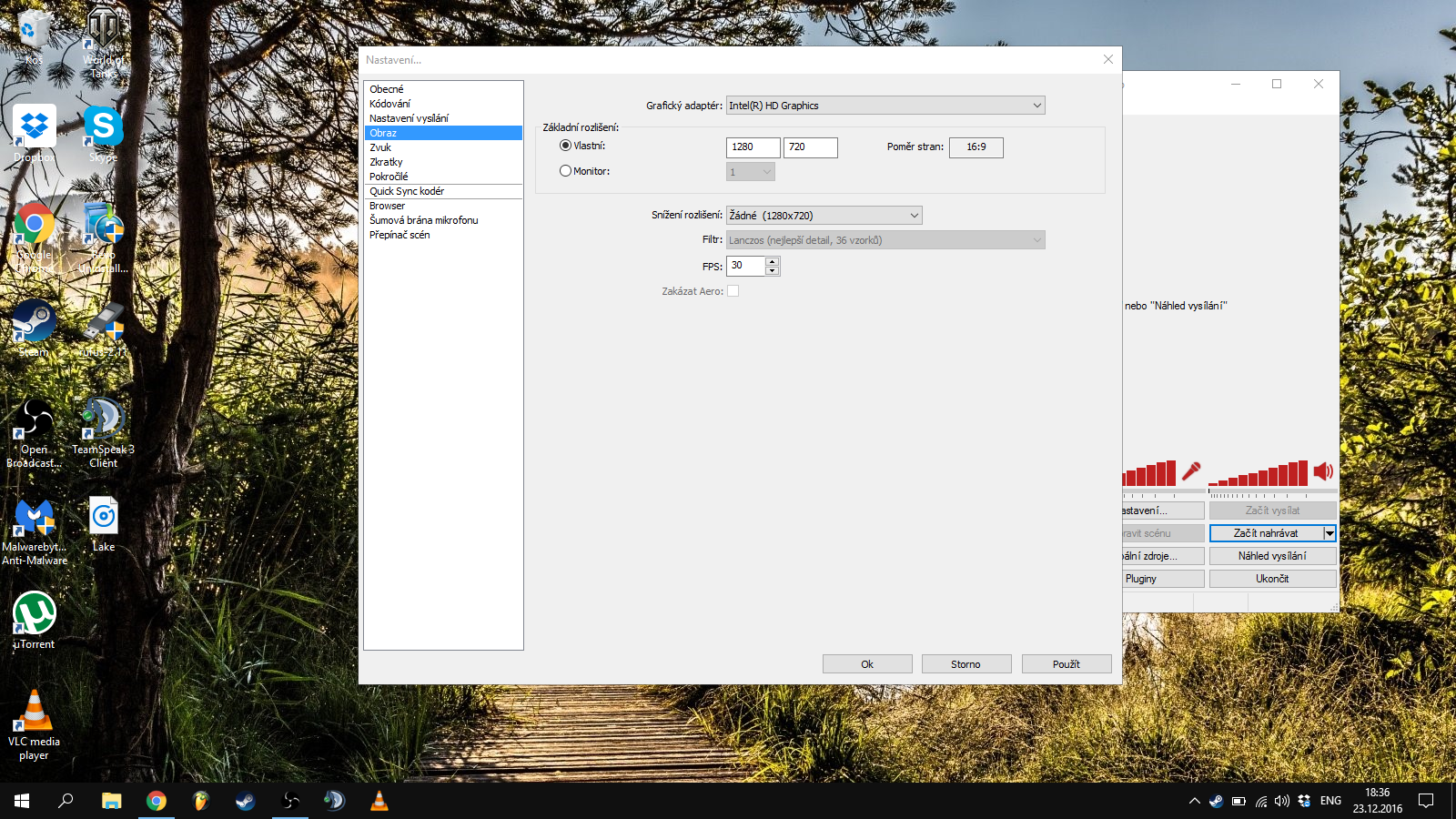Open the uTorrent desktop shortcut
Screen dimensions: 1456x819
[x=35, y=614]
